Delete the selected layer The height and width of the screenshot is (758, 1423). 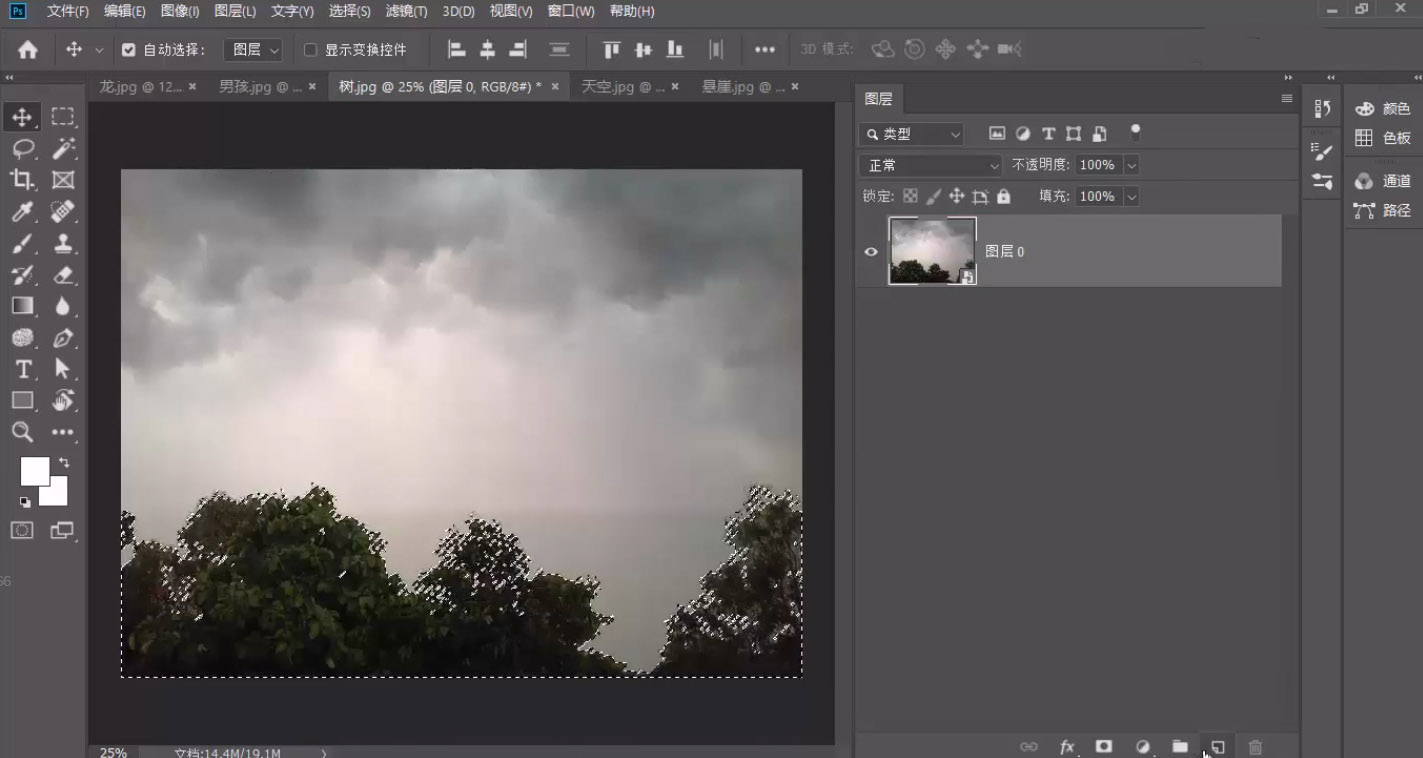[1255, 747]
